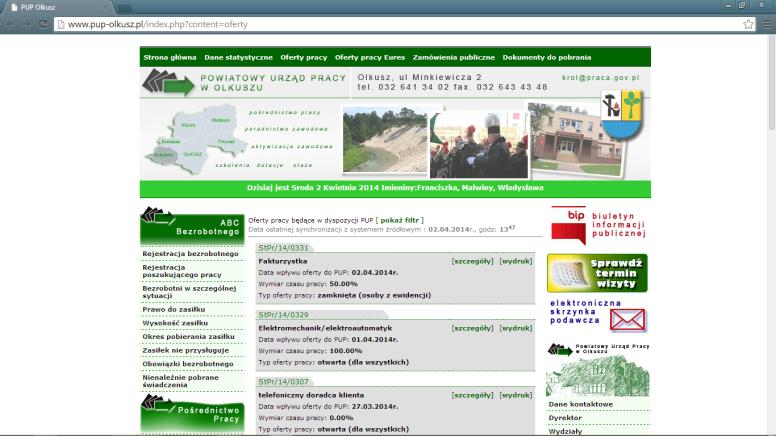Open szczegóły for Fakturzystka offer
776x436 pixels.
pos(472,261)
